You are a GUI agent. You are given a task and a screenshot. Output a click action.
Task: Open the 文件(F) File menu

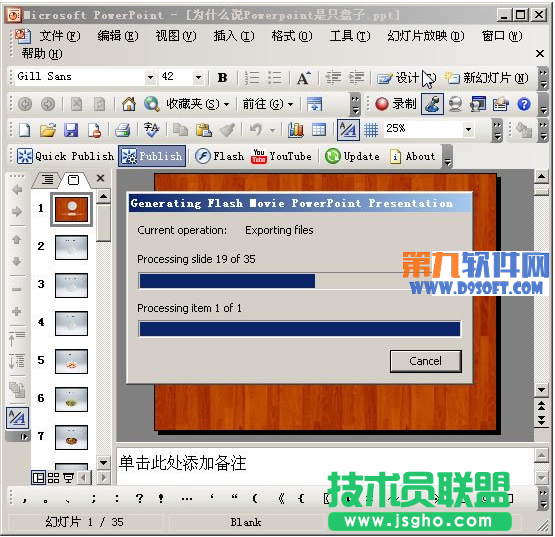[x=60, y=36]
